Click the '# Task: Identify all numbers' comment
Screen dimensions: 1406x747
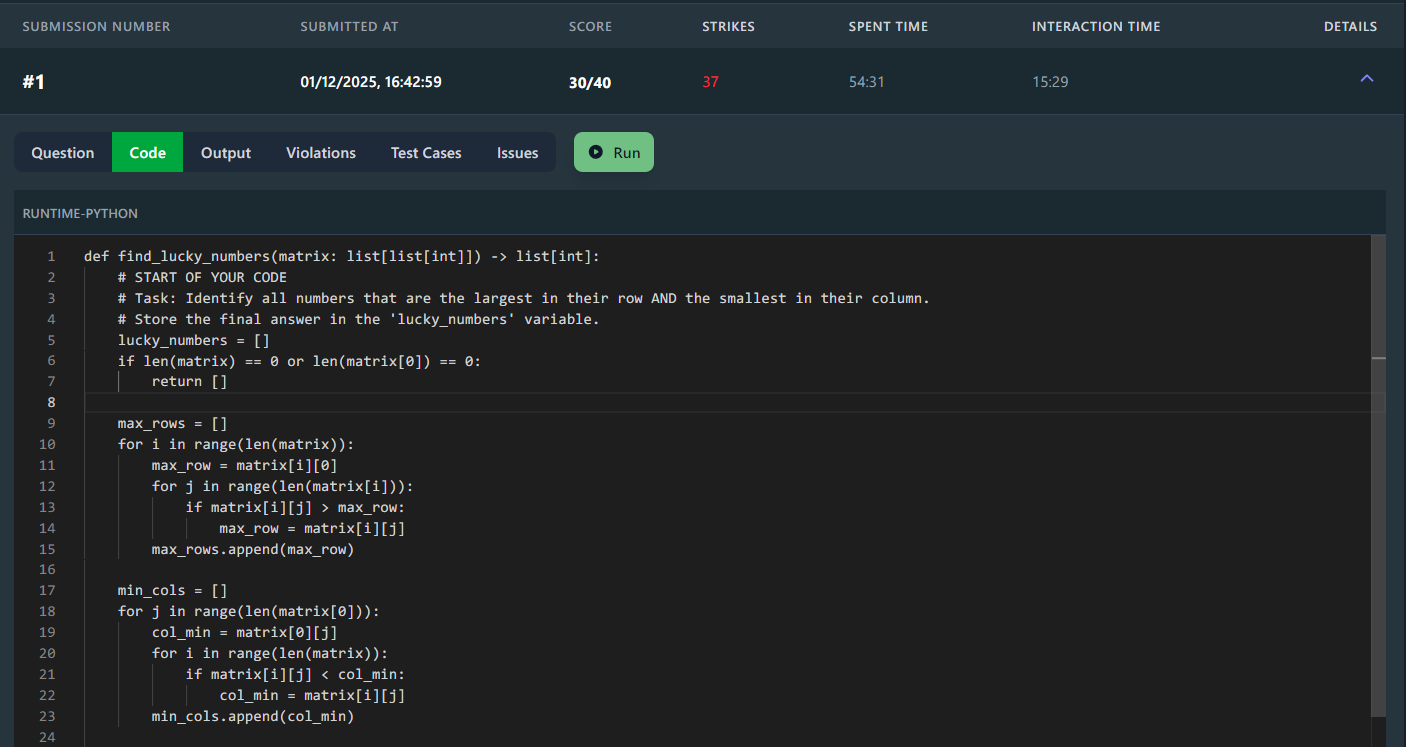[524, 298]
